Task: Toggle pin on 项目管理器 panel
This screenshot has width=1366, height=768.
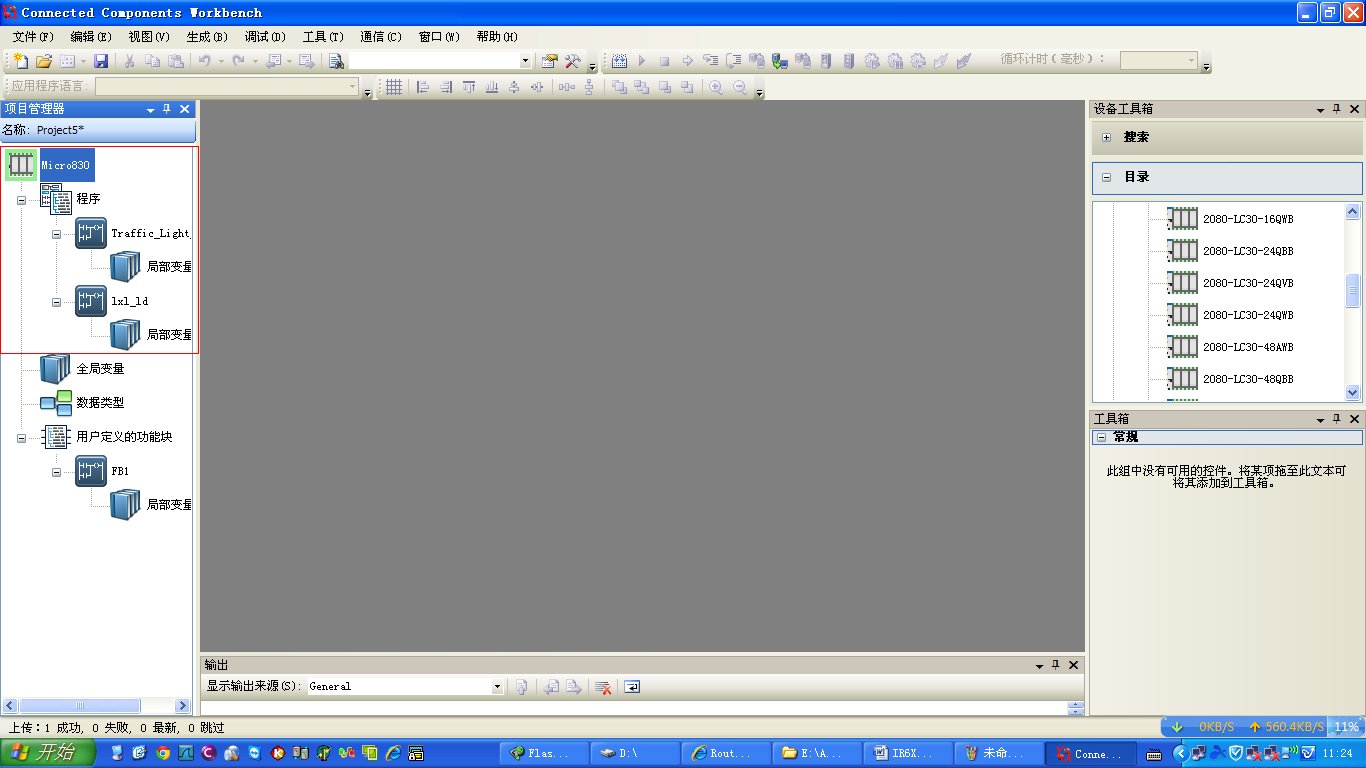Action: click(167, 109)
